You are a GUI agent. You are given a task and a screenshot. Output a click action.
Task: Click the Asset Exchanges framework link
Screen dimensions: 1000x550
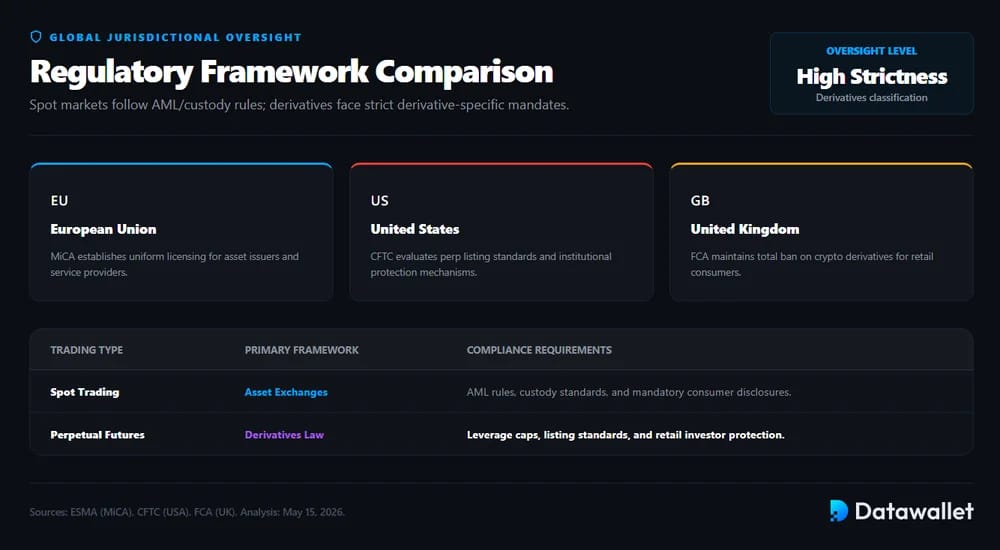click(286, 392)
